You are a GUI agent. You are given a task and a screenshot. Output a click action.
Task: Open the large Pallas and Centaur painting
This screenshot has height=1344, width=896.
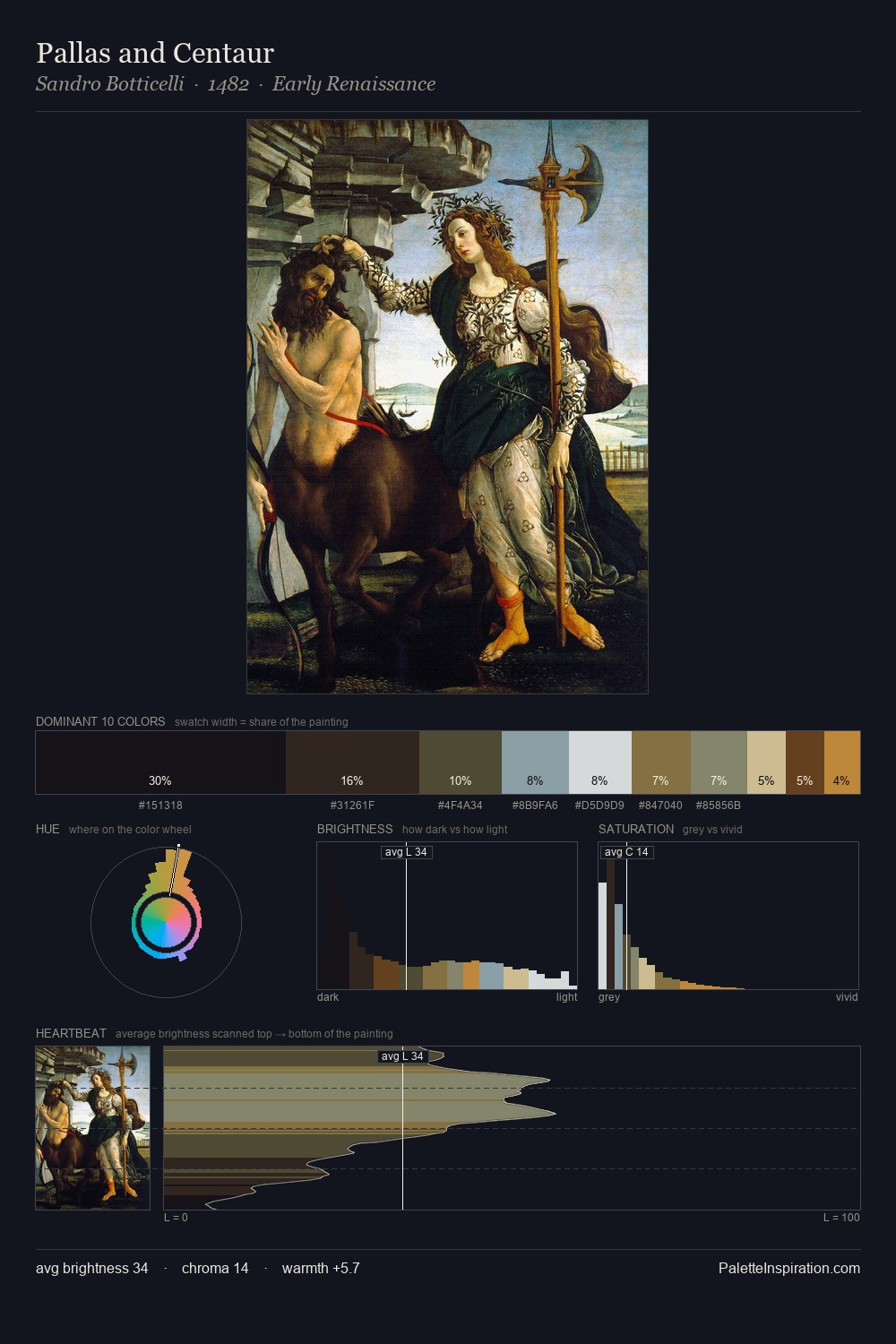(x=447, y=407)
